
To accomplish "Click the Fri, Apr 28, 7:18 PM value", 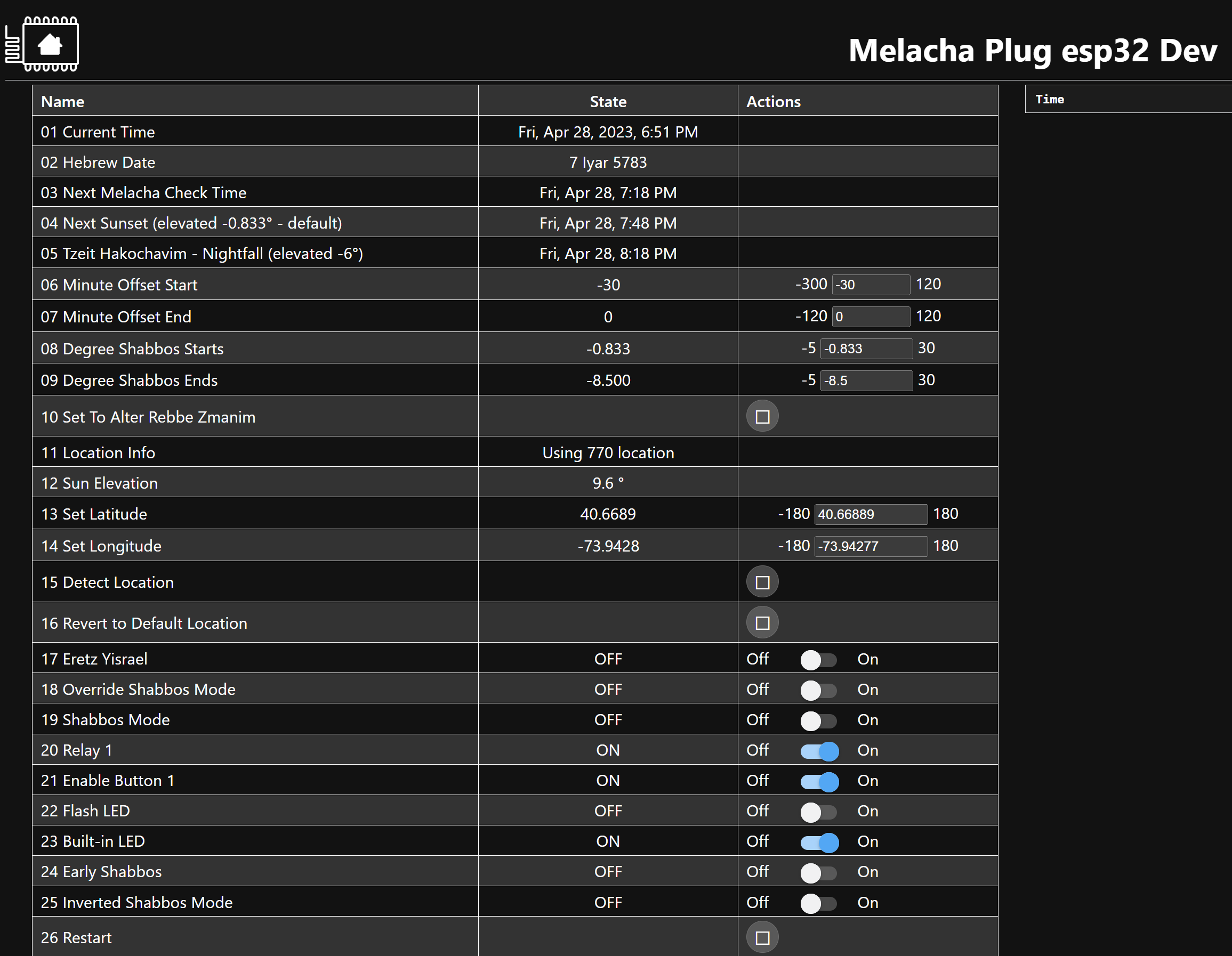I will [x=608, y=193].
